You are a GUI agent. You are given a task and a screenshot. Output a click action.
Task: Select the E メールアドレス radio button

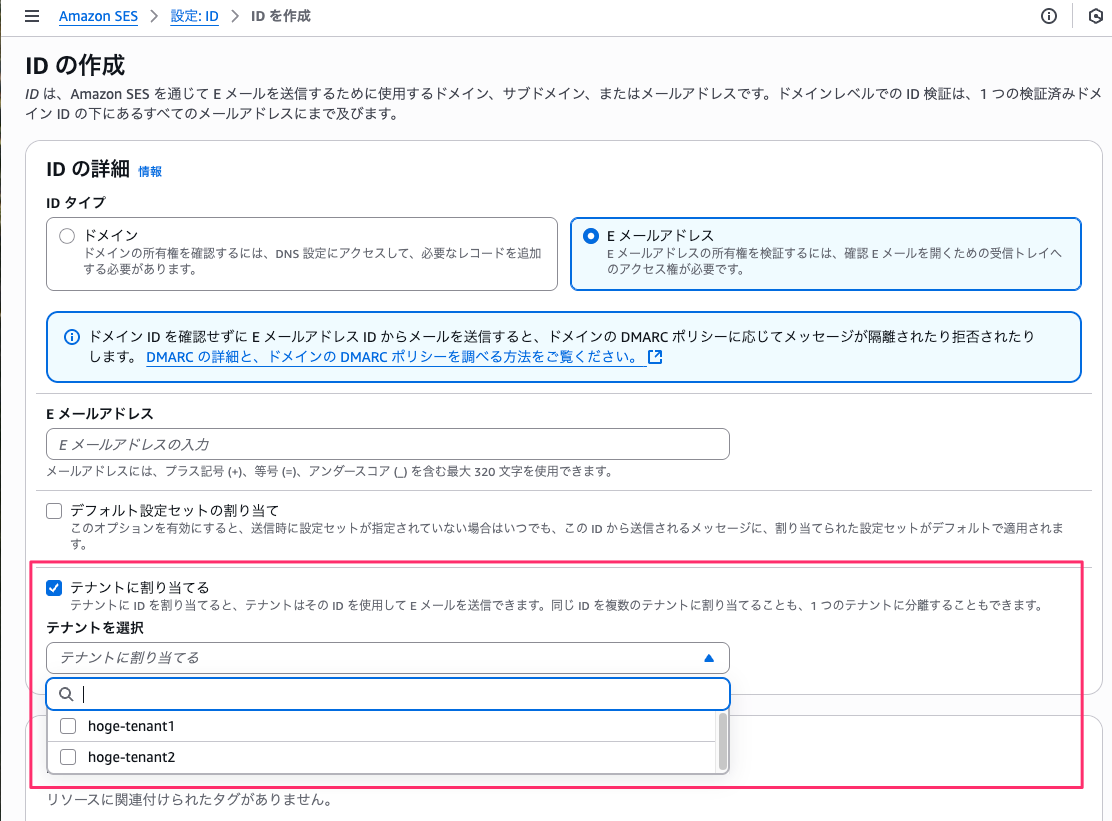pyautogui.click(x=590, y=236)
